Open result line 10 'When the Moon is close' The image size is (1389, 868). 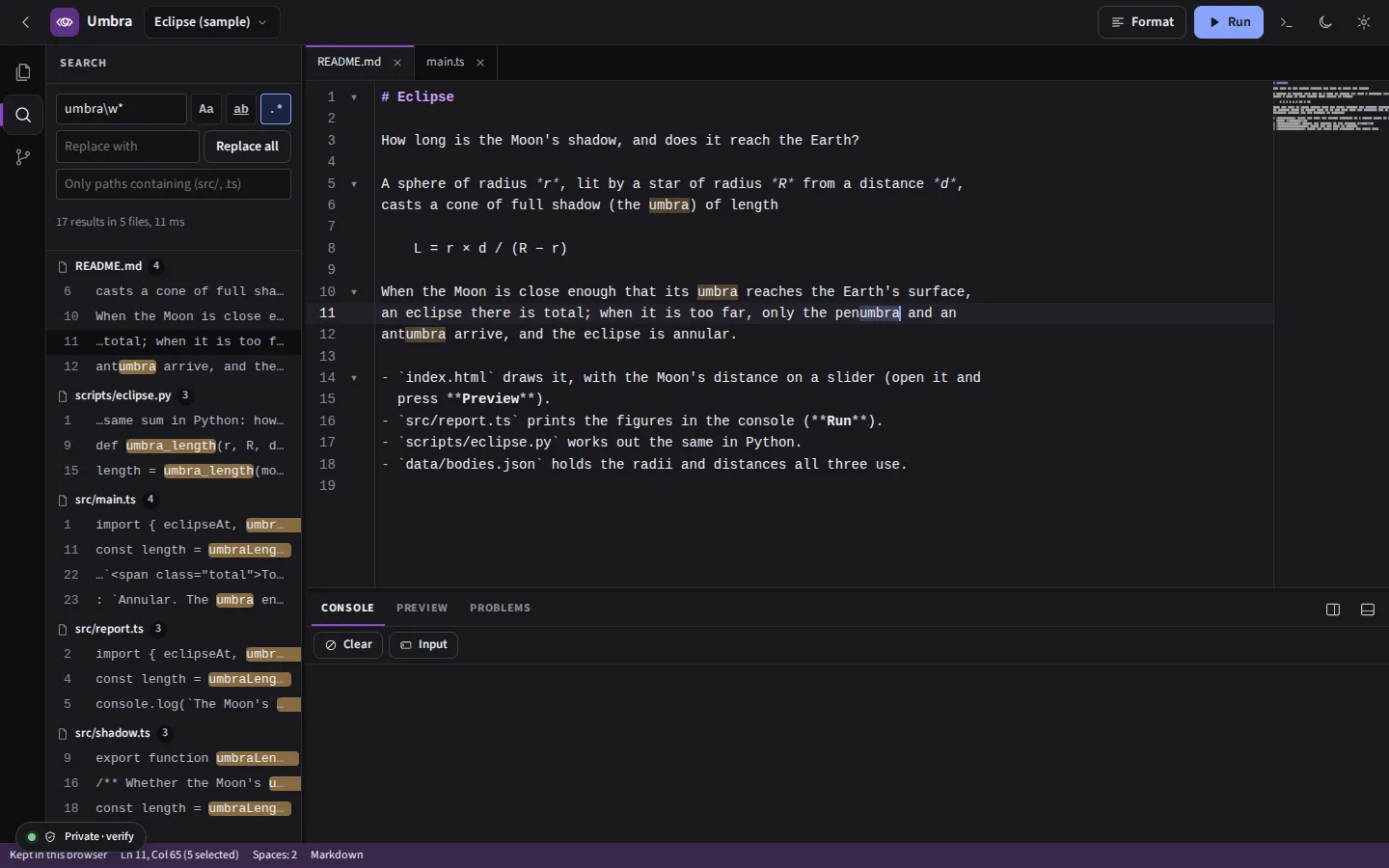174,316
